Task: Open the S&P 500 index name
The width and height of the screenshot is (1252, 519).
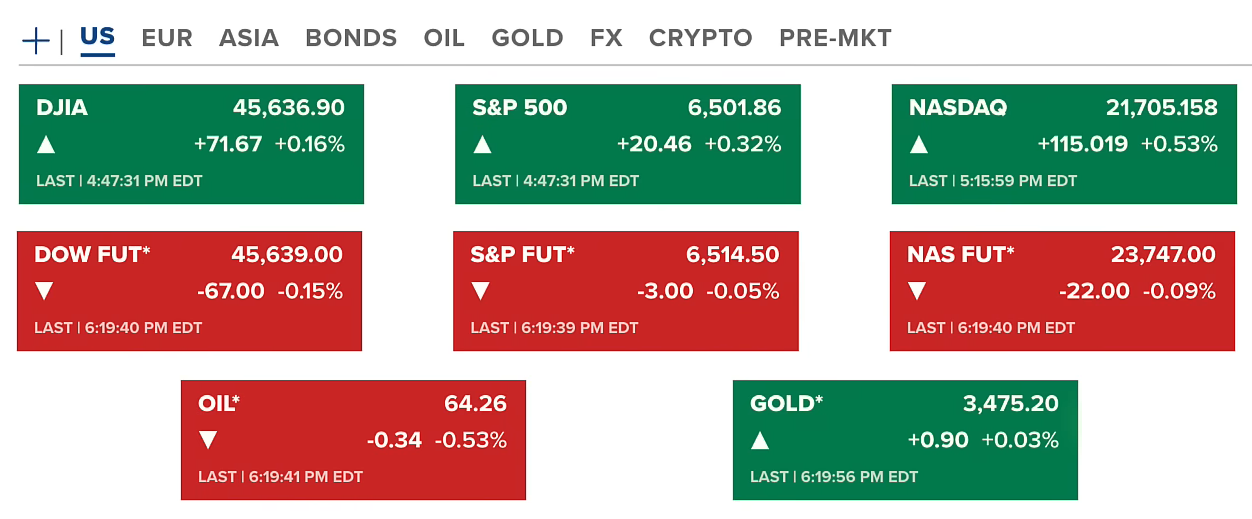Action: coord(519,108)
